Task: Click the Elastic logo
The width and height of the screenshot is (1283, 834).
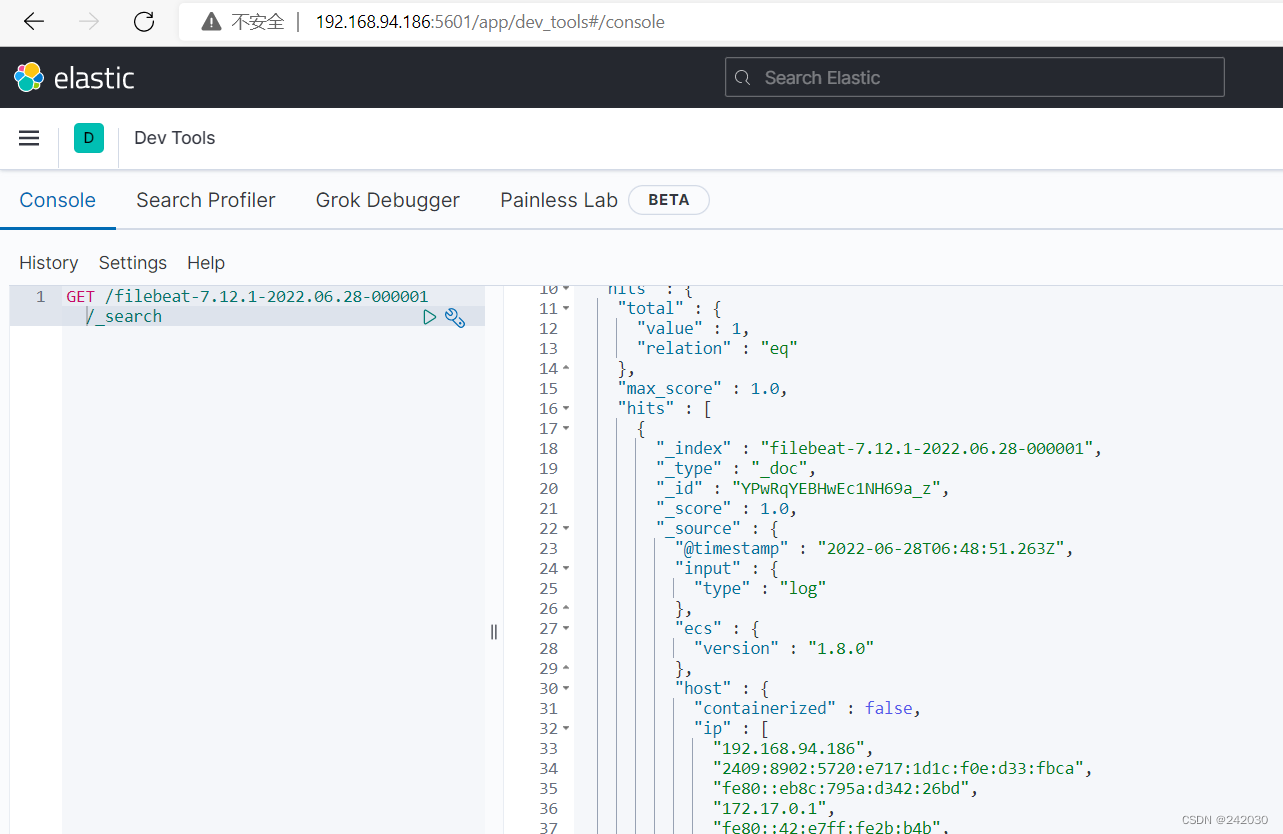Action: [x=74, y=78]
